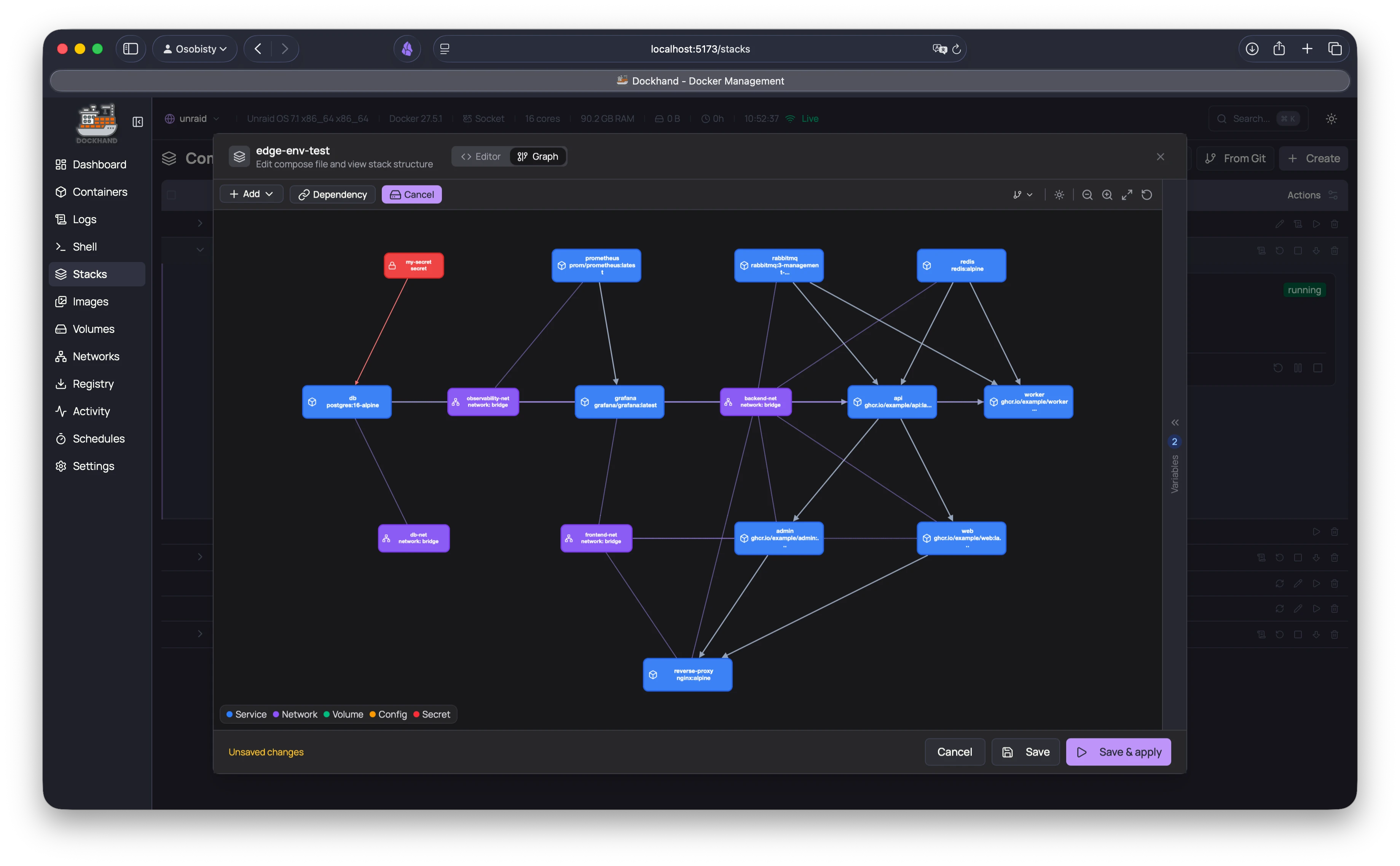Toggle the app theme sun icon in header
Image resolution: width=1400 pixels, height=866 pixels.
pyautogui.click(x=1331, y=118)
